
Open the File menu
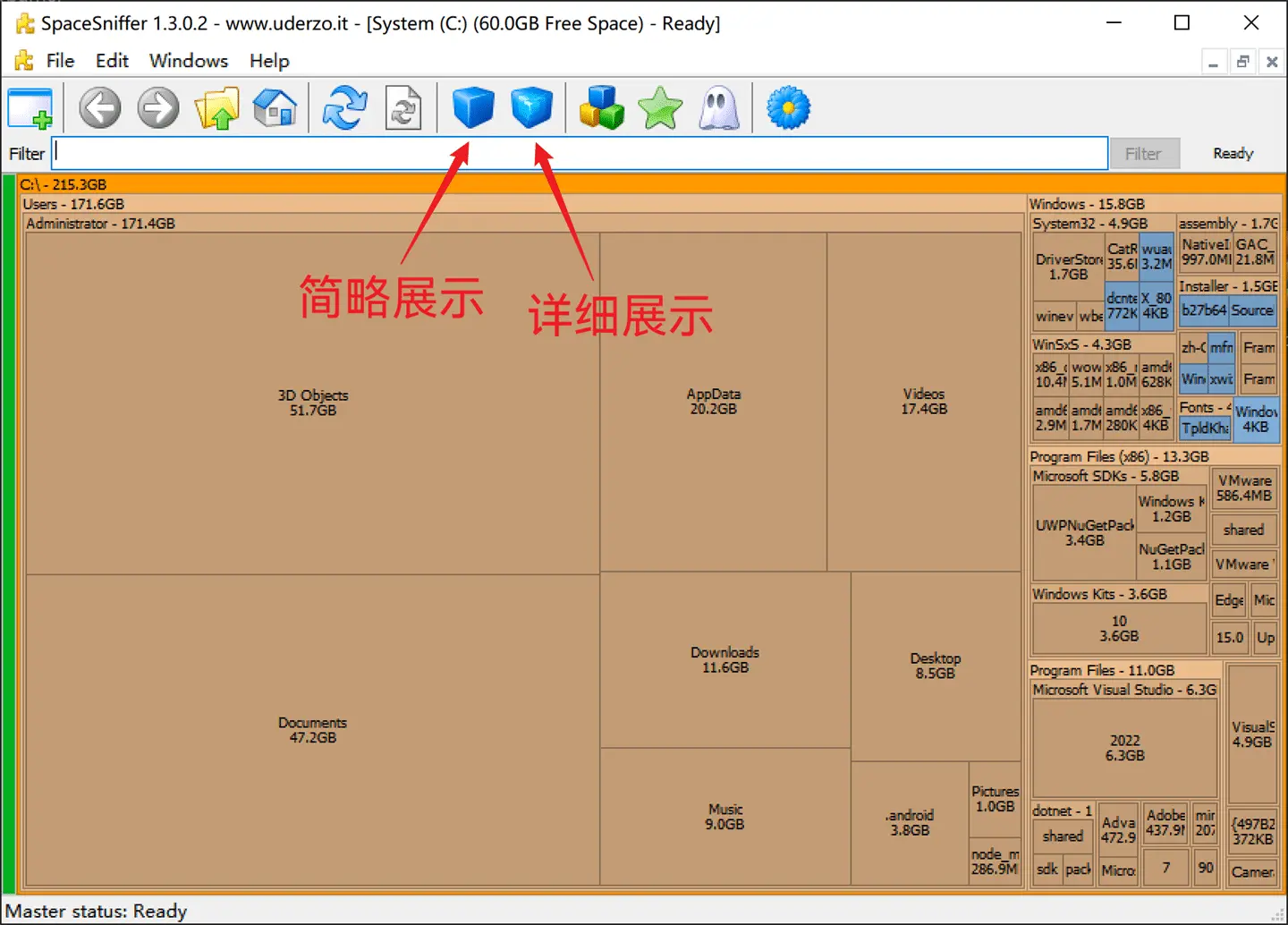point(60,61)
